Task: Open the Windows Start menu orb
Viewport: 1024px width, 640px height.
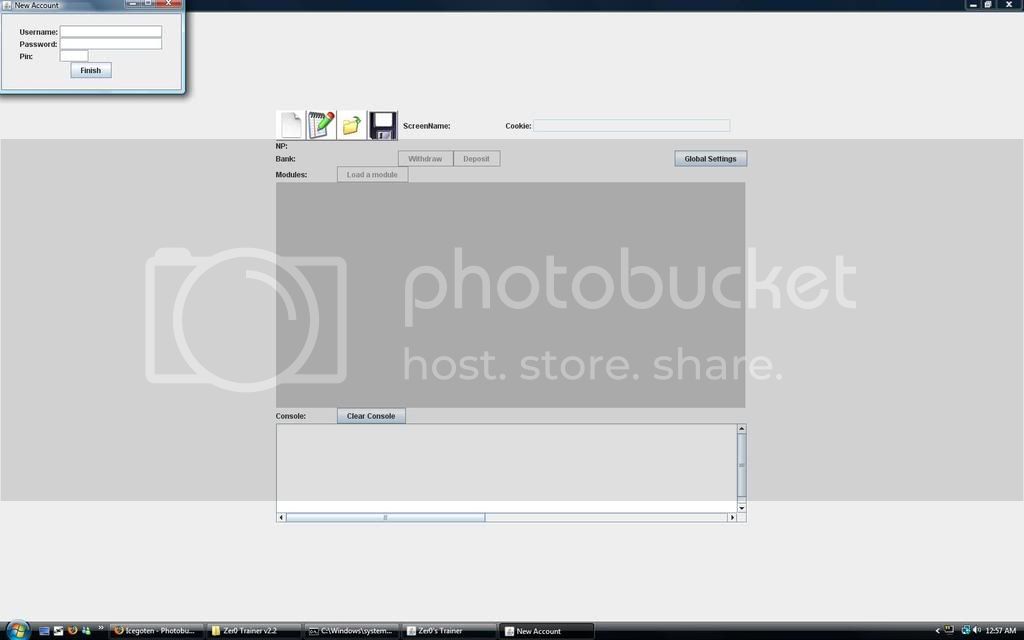Action: coord(17,630)
